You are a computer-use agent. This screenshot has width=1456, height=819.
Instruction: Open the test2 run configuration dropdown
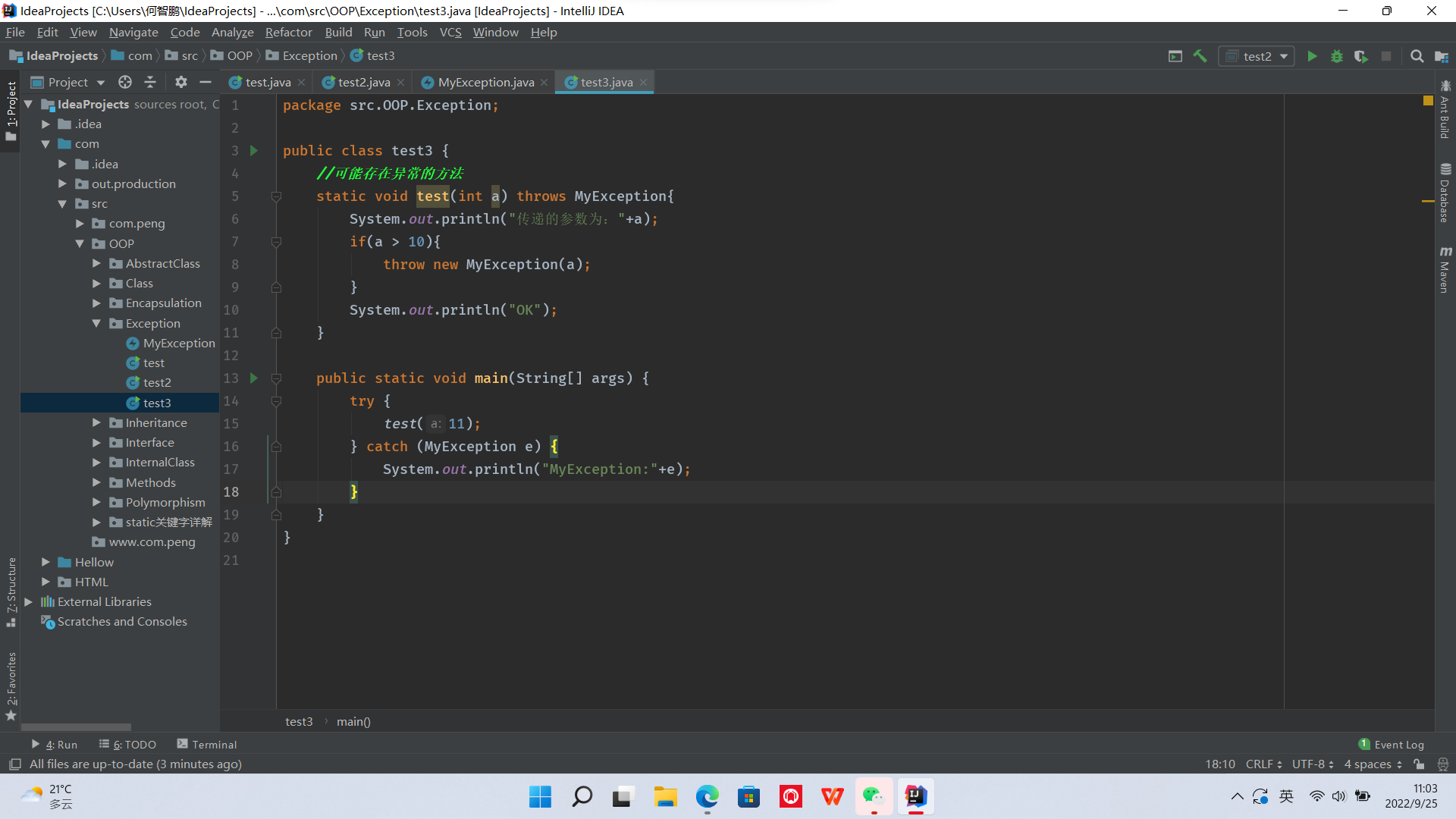[1257, 56]
